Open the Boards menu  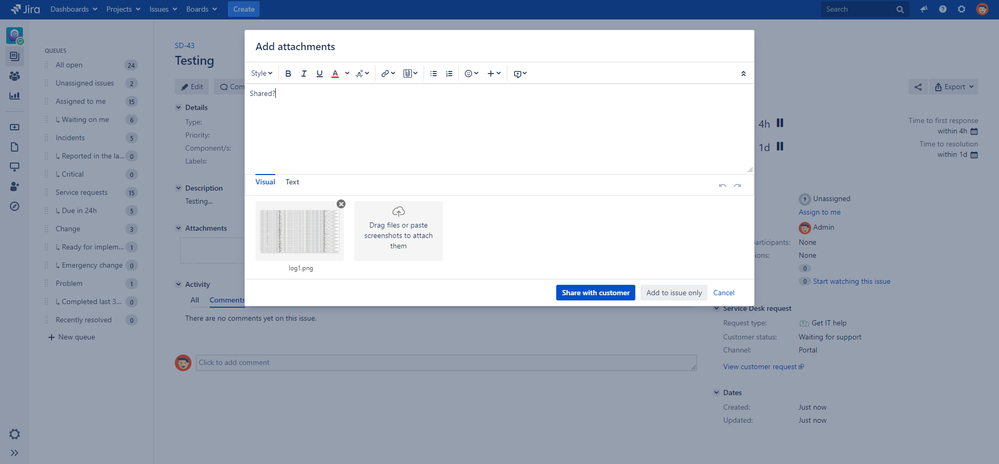(x=201, y=10)
